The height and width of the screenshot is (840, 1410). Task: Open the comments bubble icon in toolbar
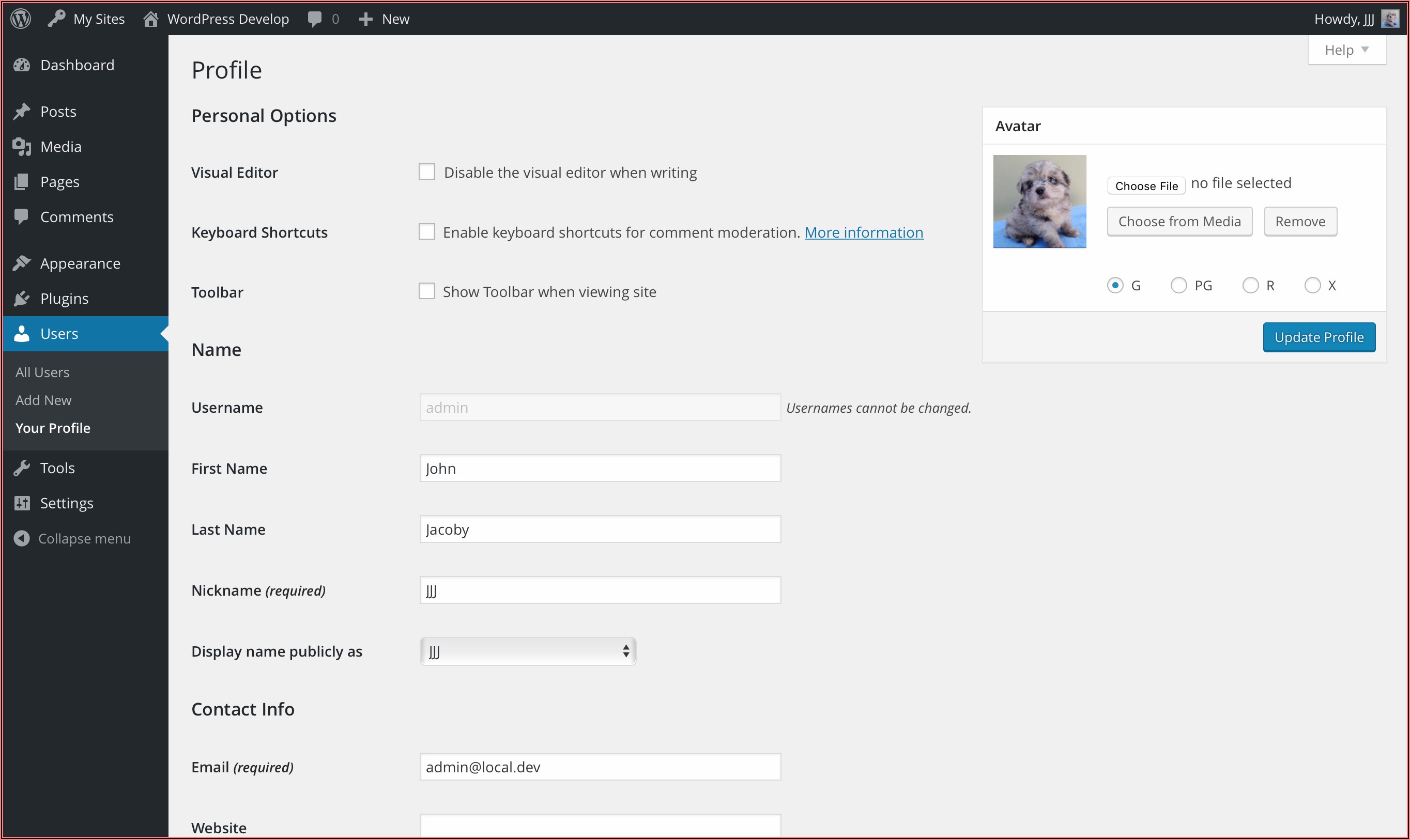tap(315, 19)
